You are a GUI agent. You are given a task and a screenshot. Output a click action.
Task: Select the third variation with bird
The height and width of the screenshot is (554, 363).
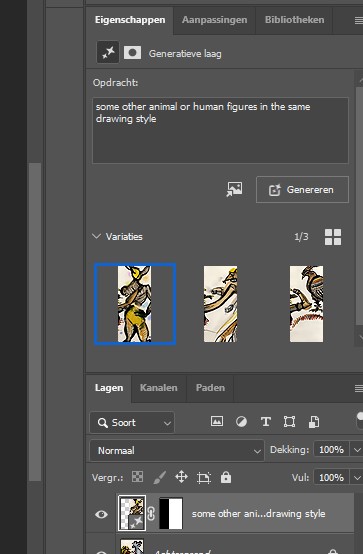[306, 304]
